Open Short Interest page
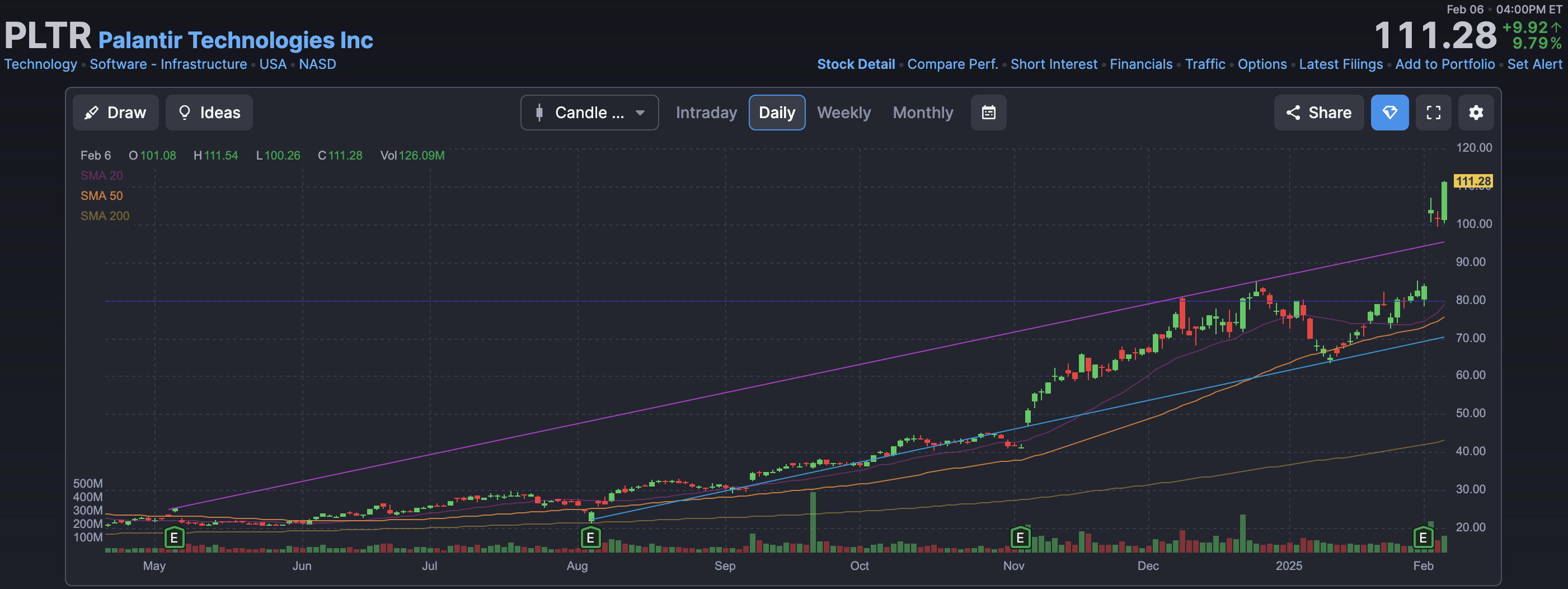Viewport: 1568px width, 589px height. click(x=1054, y=64)
